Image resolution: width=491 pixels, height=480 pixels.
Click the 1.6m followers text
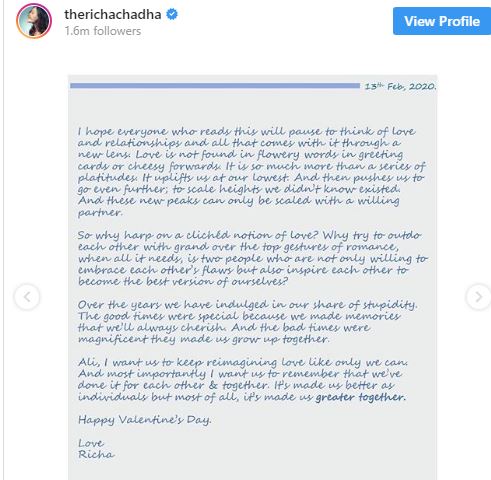(103, 31)
